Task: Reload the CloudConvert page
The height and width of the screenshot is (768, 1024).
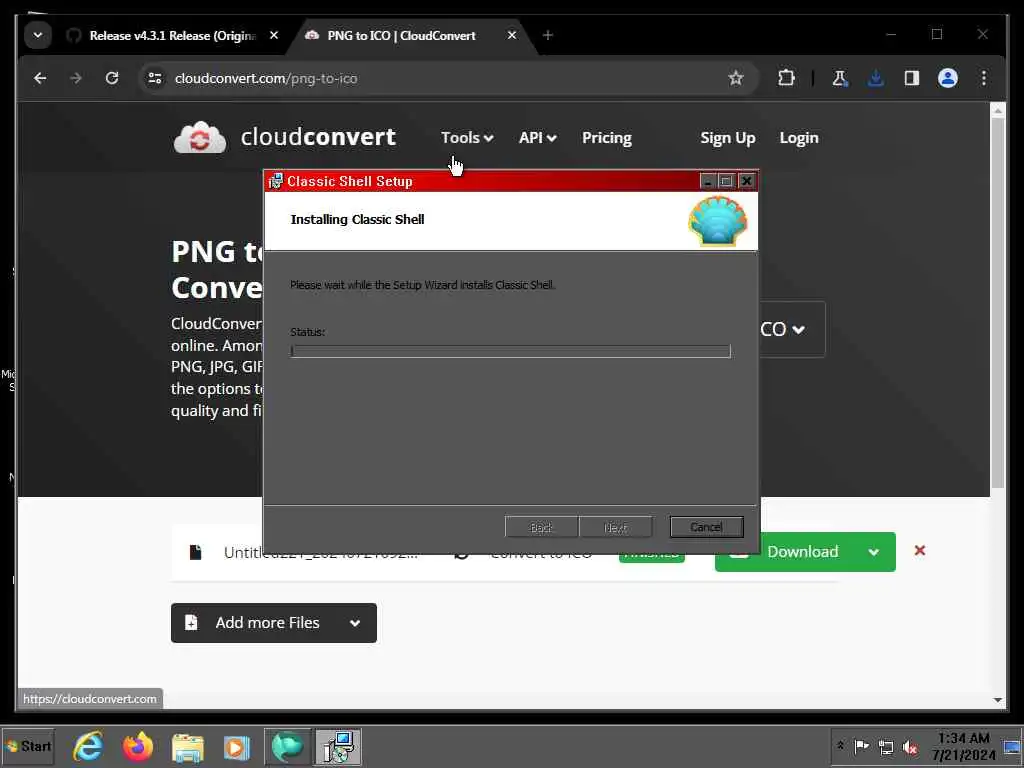Action: coord(112,78)
